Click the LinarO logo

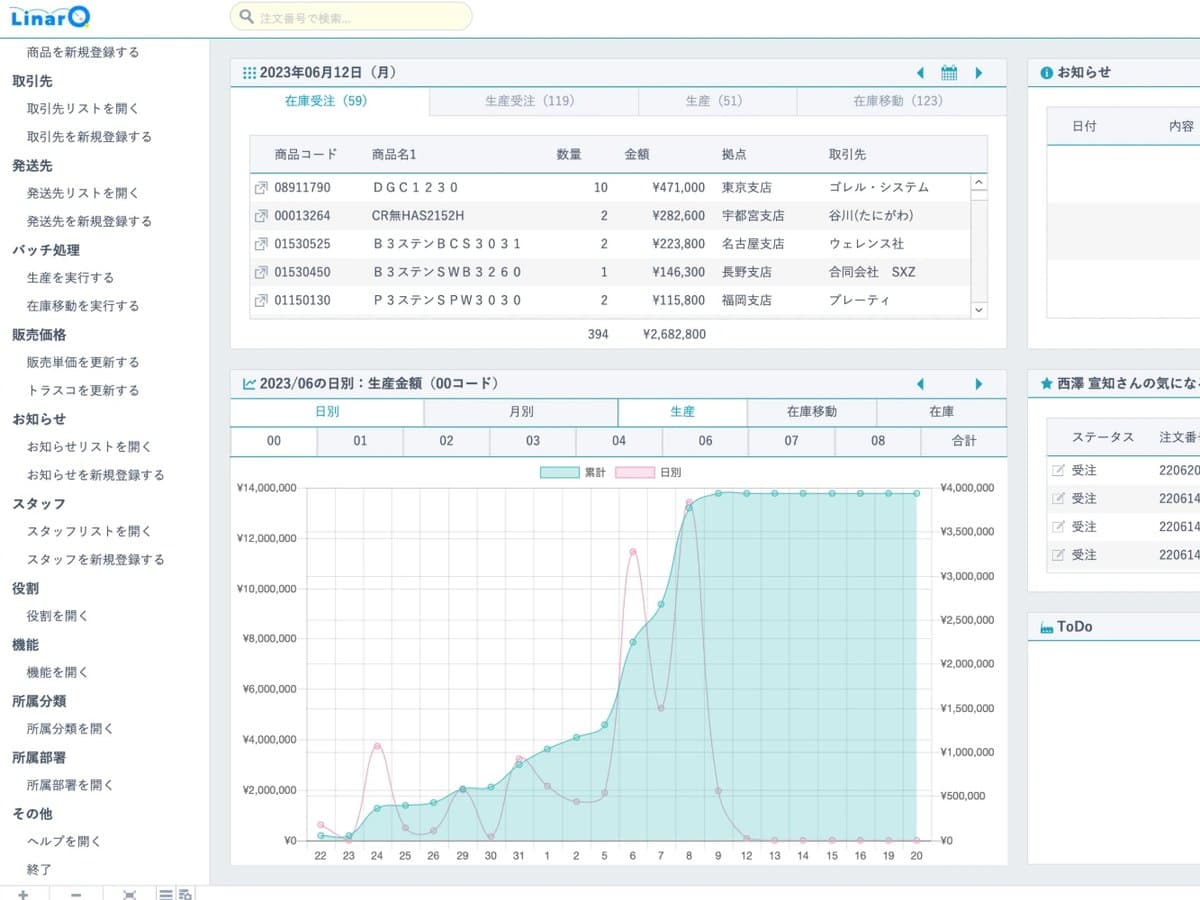coord(51,17)
